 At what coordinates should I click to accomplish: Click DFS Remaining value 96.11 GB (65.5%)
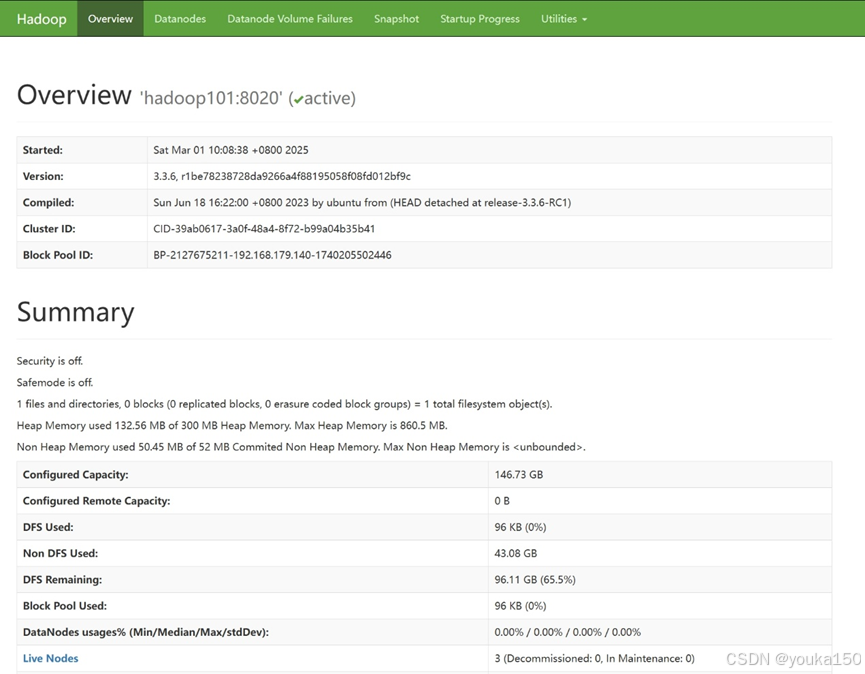(535, 580)
